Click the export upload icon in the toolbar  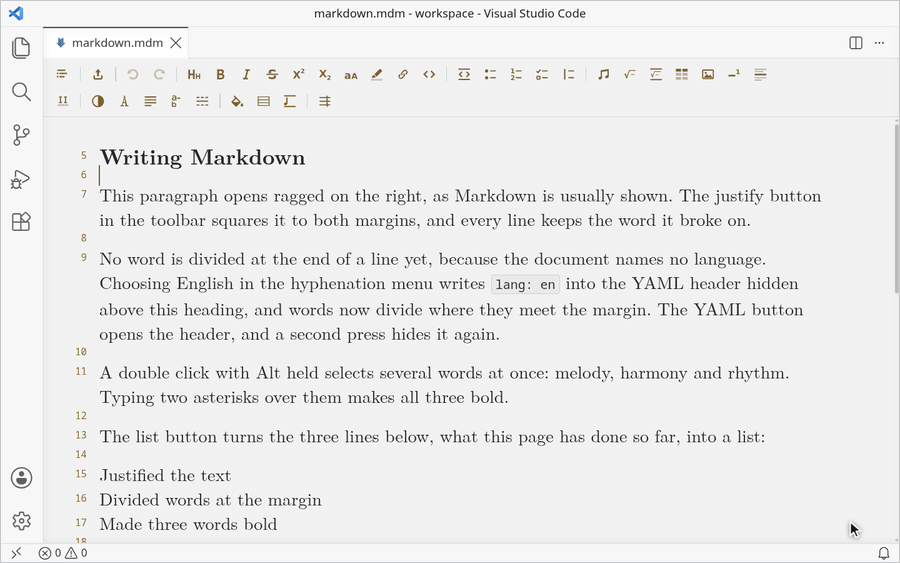point(98,74)
